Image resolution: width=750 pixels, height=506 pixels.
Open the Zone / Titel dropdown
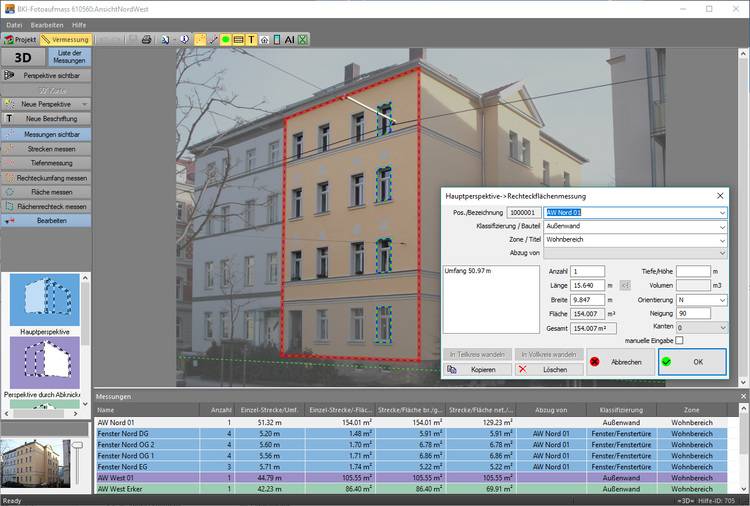coord(721,240)
